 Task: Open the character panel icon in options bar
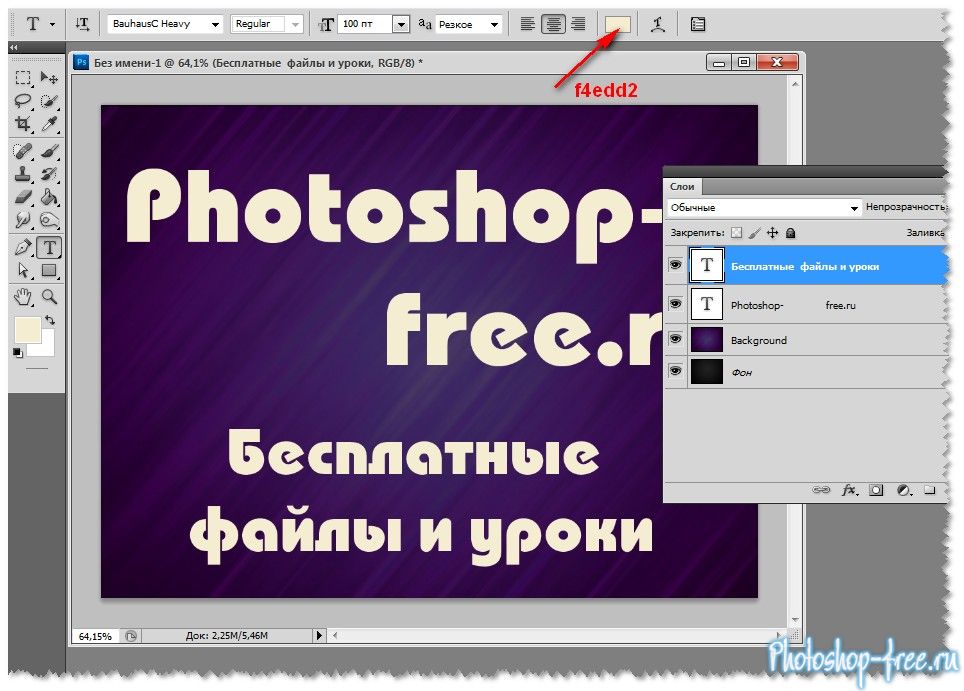click(698, 24)
